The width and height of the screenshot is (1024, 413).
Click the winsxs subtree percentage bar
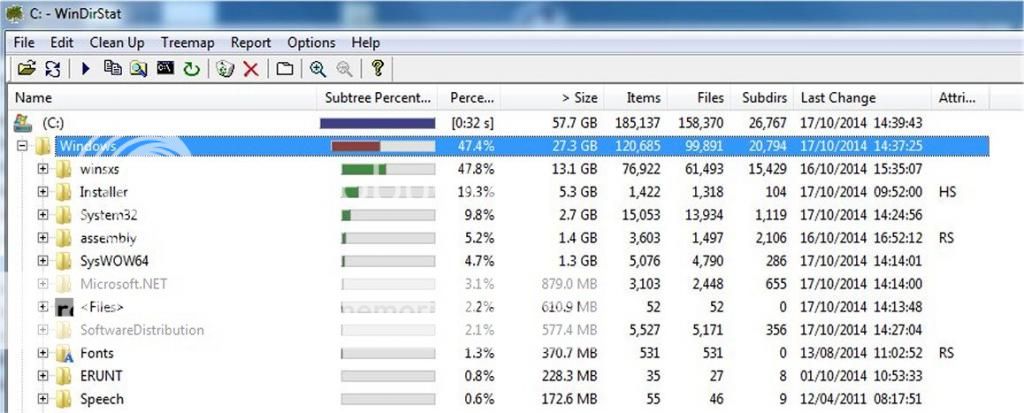point(387,169)
